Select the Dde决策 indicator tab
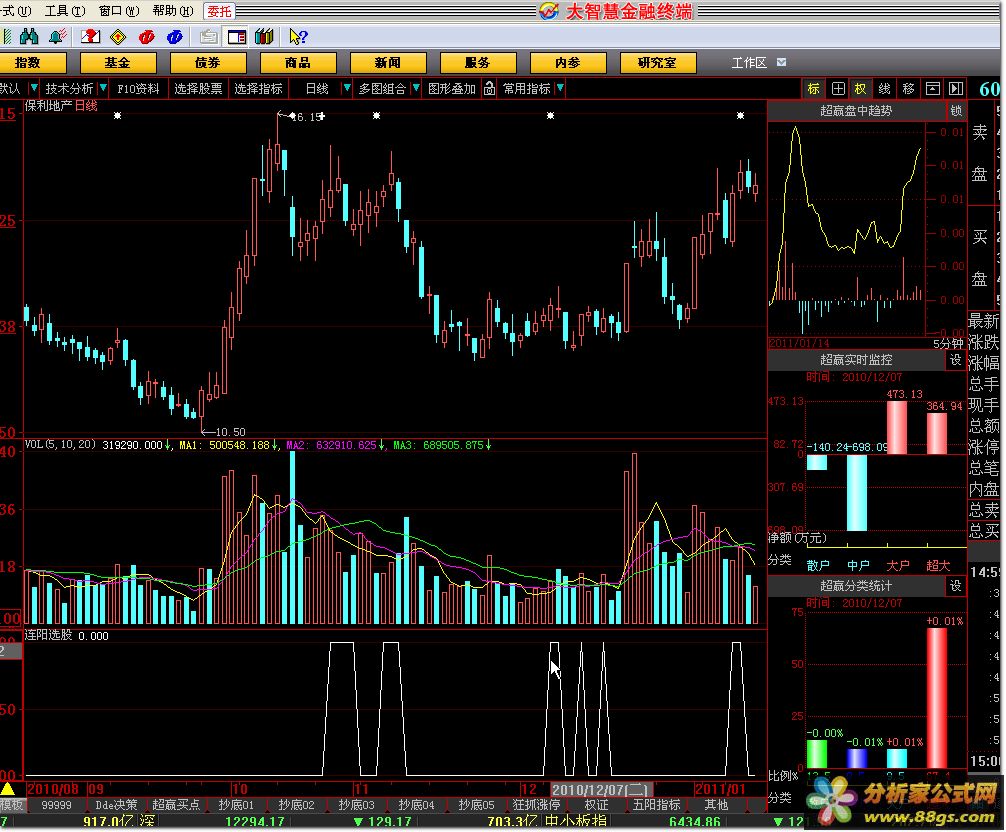Image resolution: width=1006 pixels, height=832 pixels. coord(116,804)
